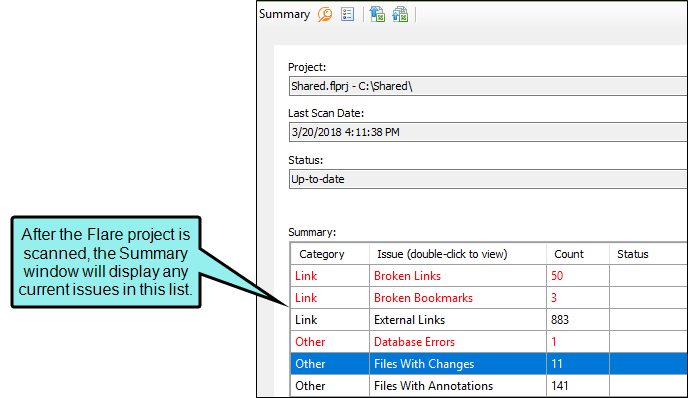Click the Link category of External Links row

coord(306,319)
